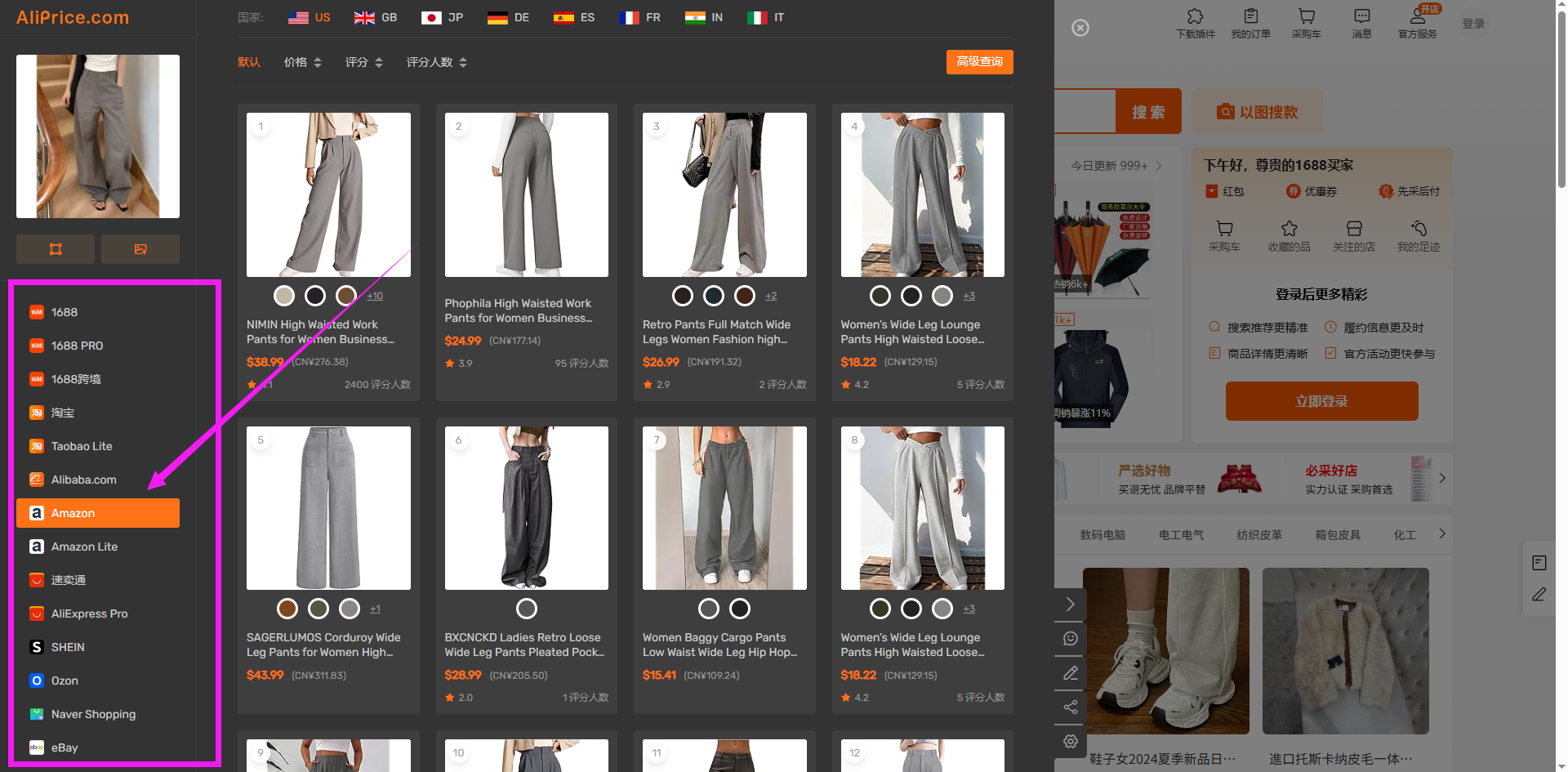Image resolution: width=1568 pixels, height=772 pixels.
Task: Click the 收藏的品 star favorites icon
Action: tap(1289, 234)
